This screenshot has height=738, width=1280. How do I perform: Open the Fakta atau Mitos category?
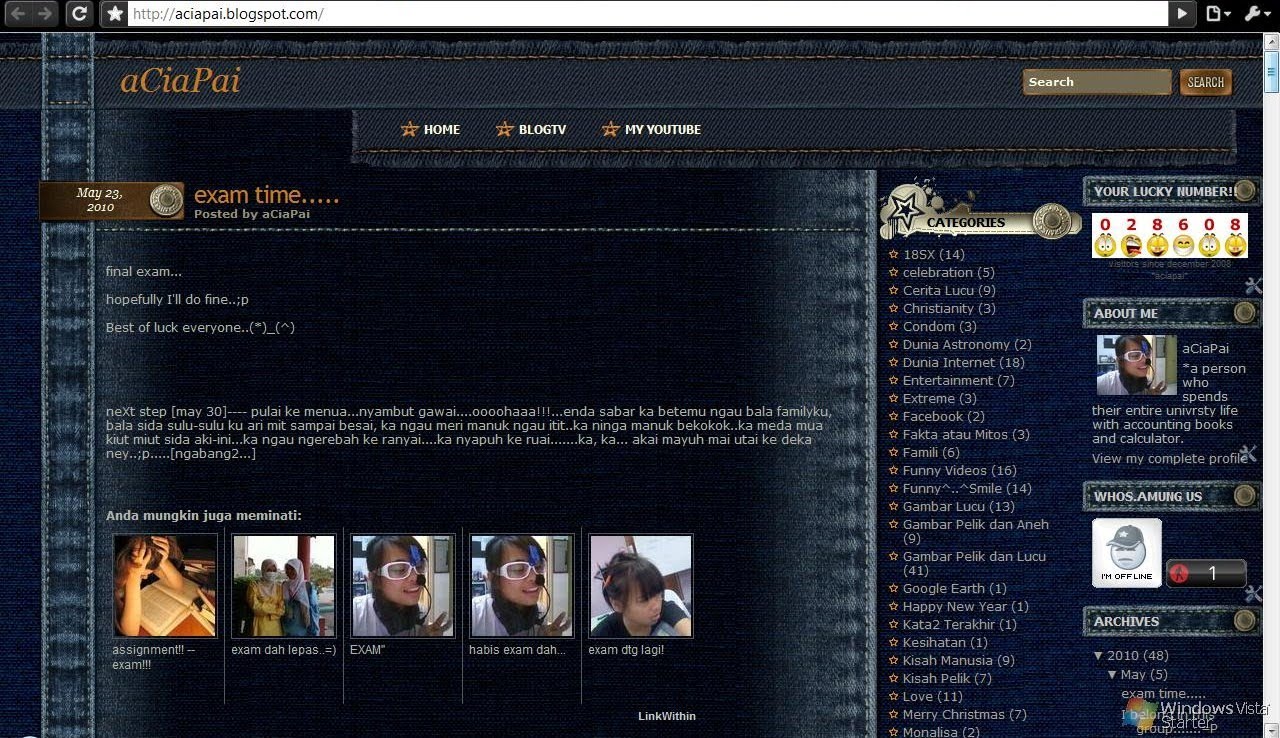pyautogui.click(x=966, y=434)
